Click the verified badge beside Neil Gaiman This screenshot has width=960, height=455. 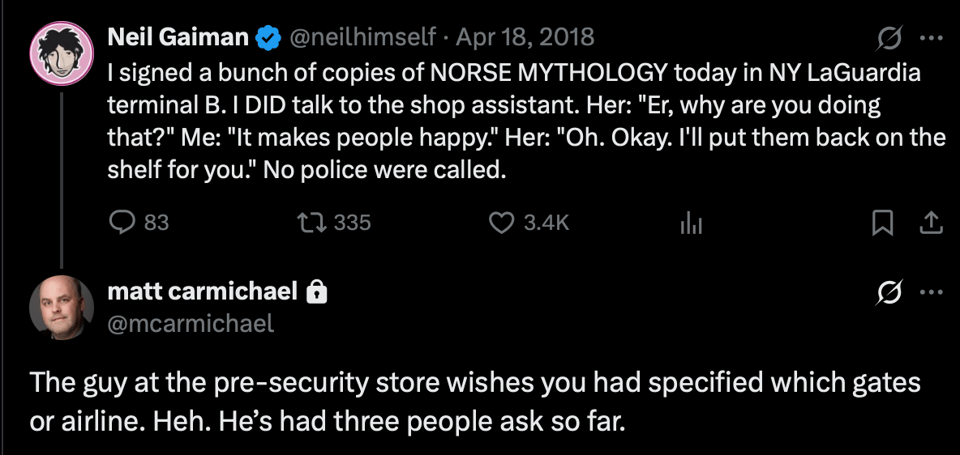click(268, 39)
